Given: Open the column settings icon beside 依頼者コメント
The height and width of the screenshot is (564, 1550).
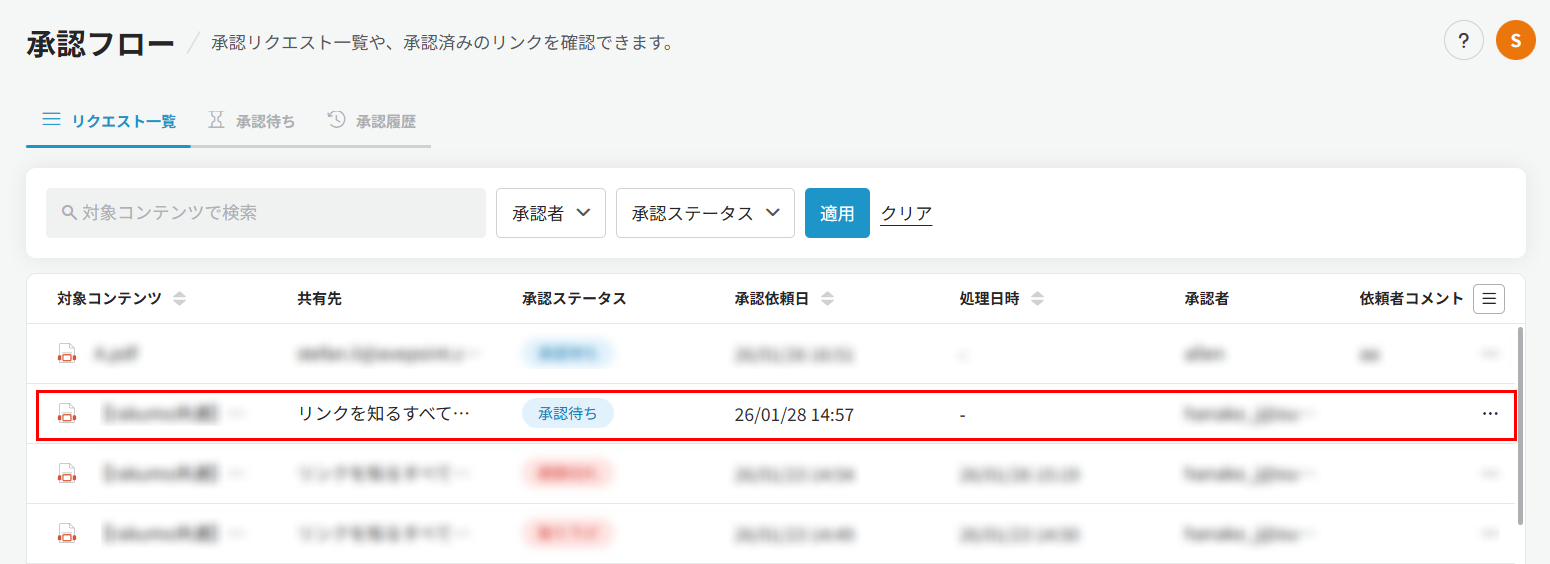Looking at the screenshot, I should point(1489,298).
